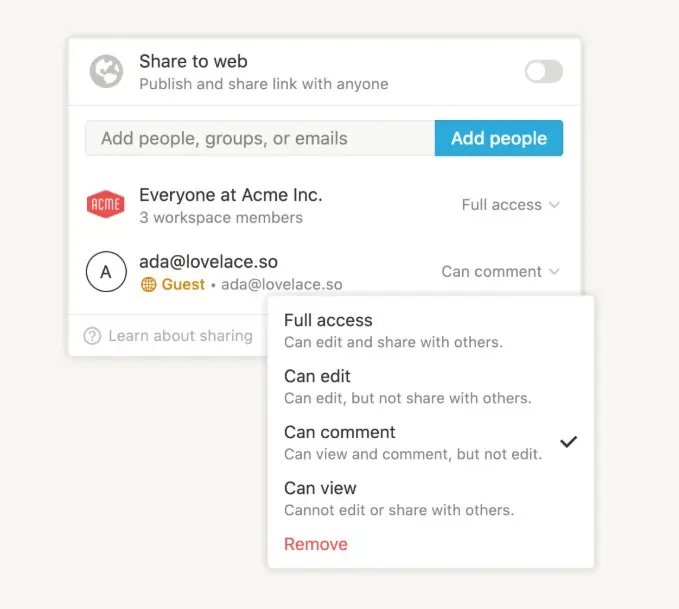Viewport: 679px width, 609px height.
Task: Click the Everyone at Acme Inc. row title
Action: (x=231, y=195)
